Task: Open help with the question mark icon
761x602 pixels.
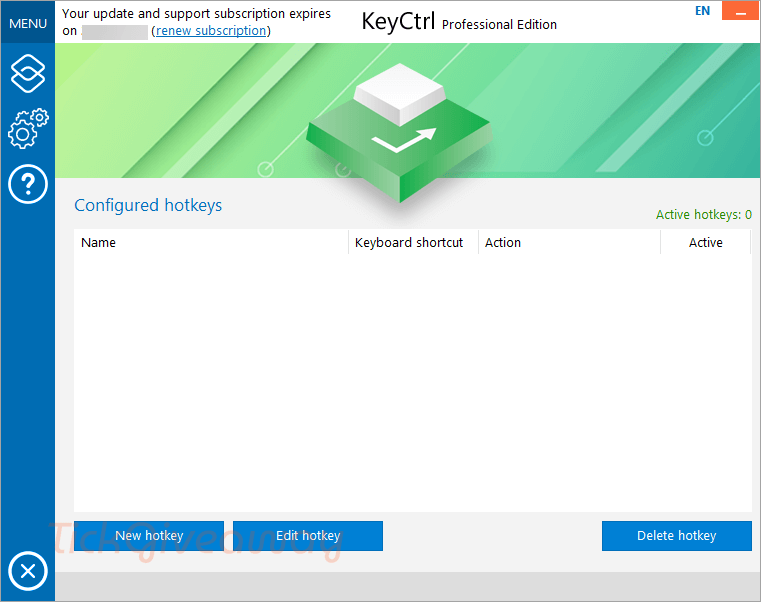Action: (28, 184)
